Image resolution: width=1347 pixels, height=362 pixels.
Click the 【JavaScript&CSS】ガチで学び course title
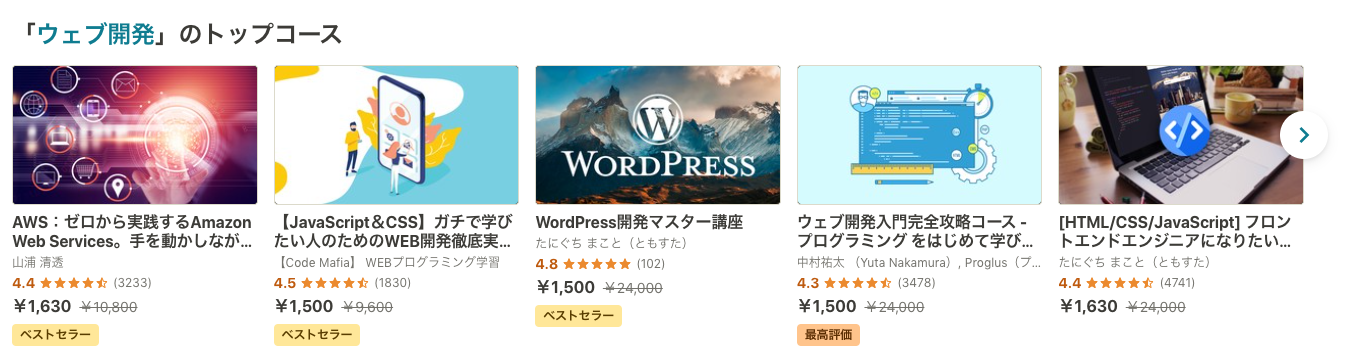tap(393, 232)
